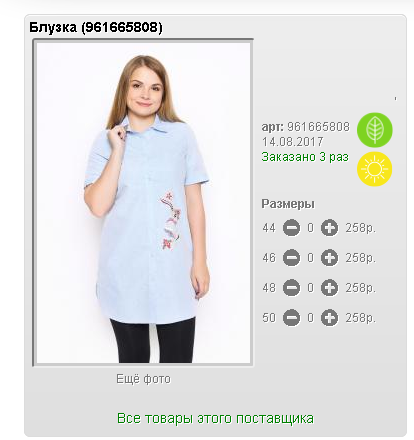Open 'Все товары этого поставщика' link
Screen dimensions: 414x440
[x=215, y=418]
